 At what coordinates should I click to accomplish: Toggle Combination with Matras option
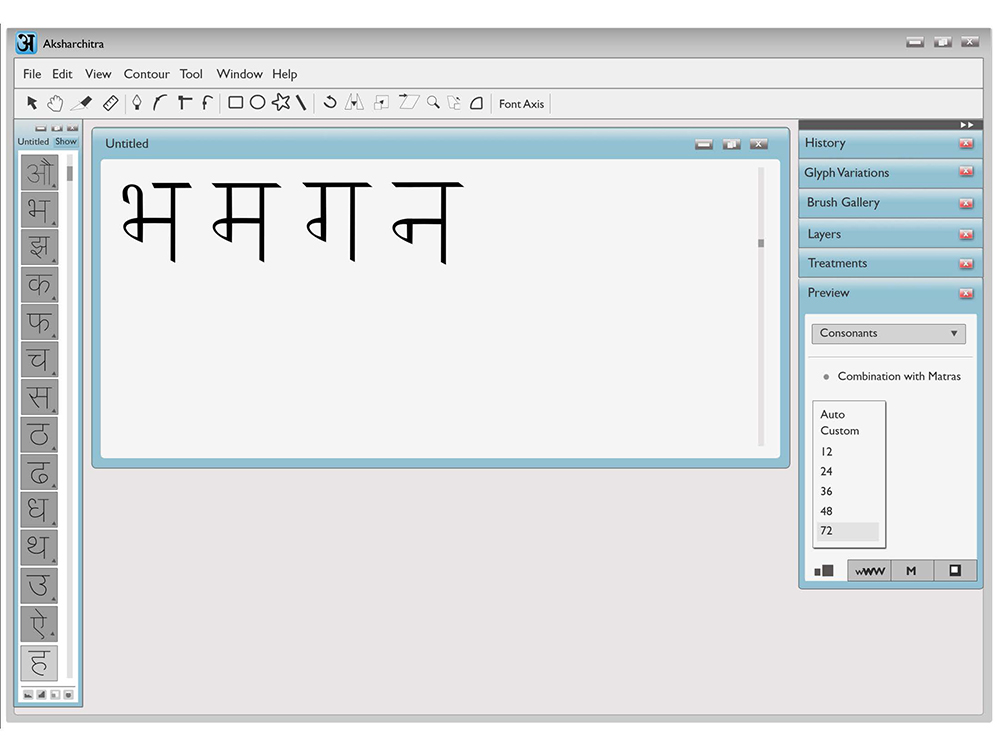tap(892, 376)
